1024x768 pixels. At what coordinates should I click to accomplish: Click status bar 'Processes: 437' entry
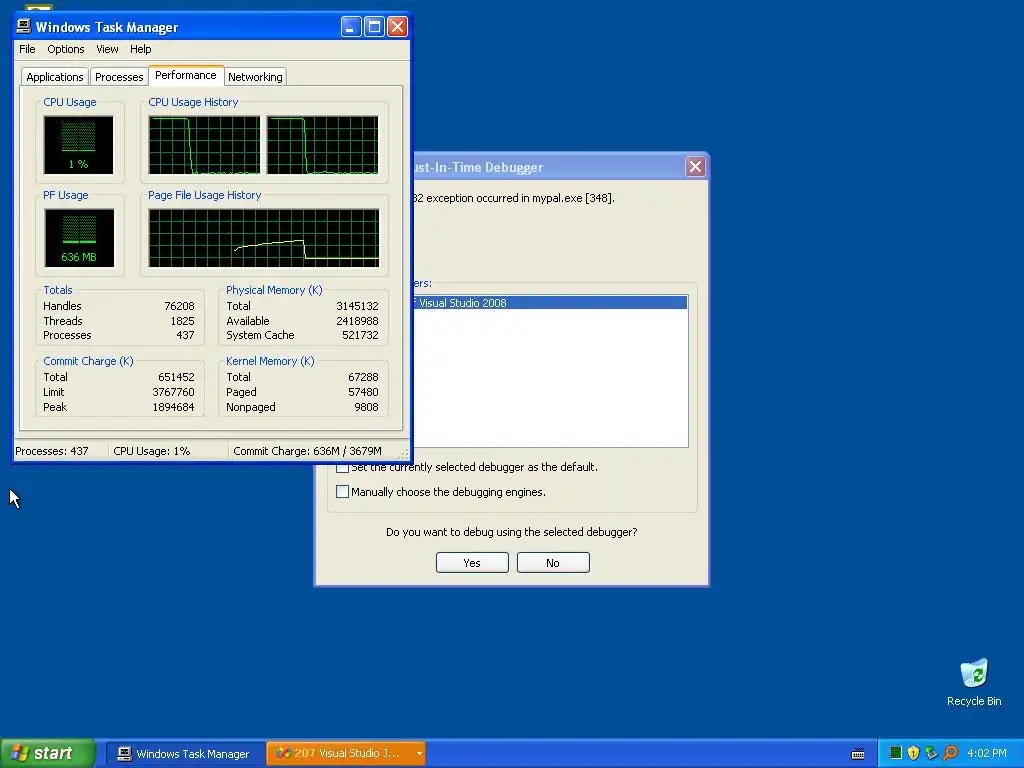pyautogui.click(x=52, y=451)
